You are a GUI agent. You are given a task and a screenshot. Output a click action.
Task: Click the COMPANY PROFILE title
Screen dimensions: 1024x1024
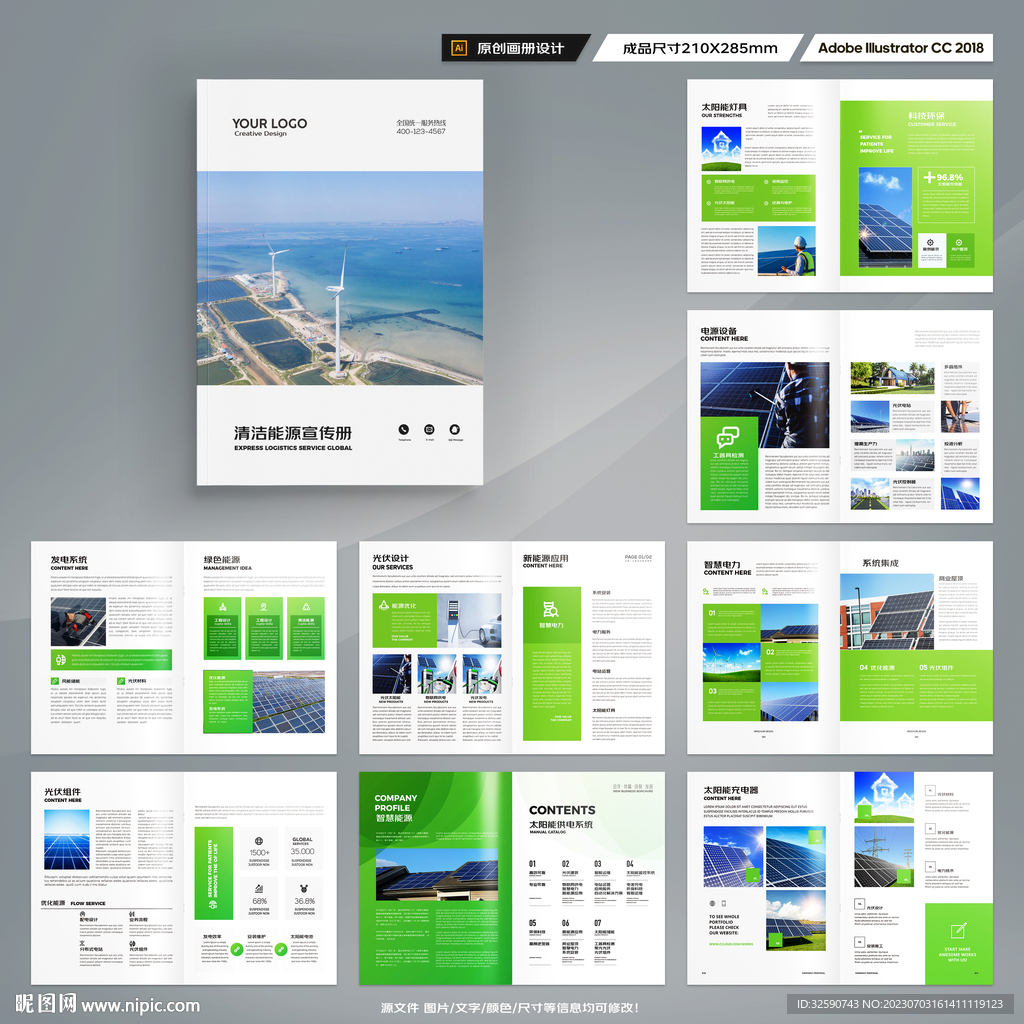coord(396,803)
